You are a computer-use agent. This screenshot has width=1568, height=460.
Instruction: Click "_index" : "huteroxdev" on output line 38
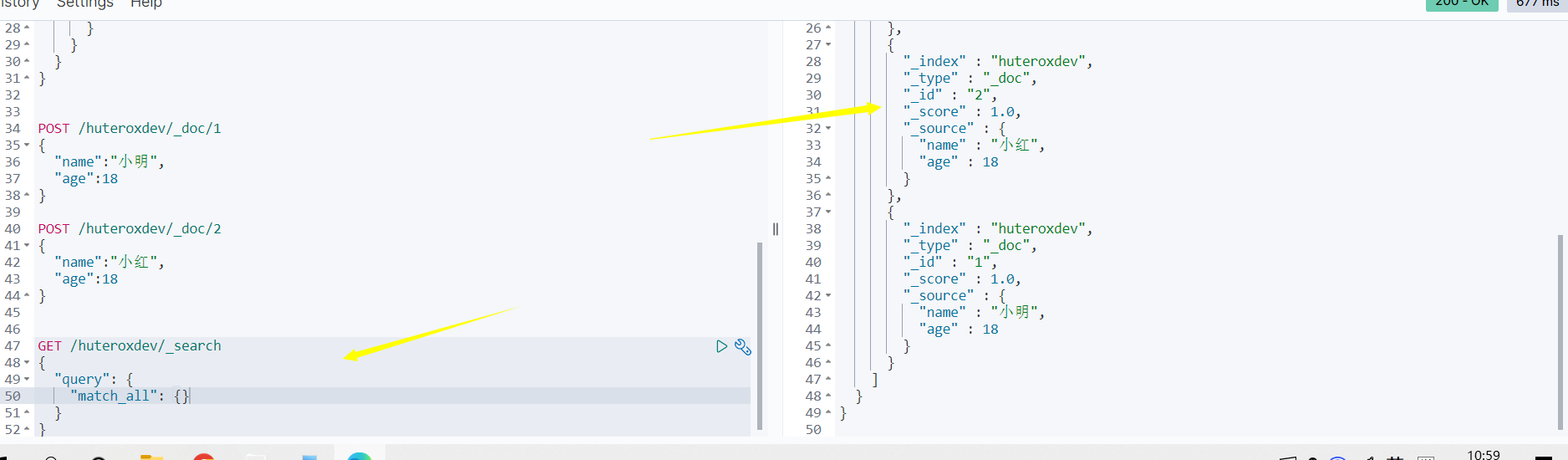coord(998,229)
